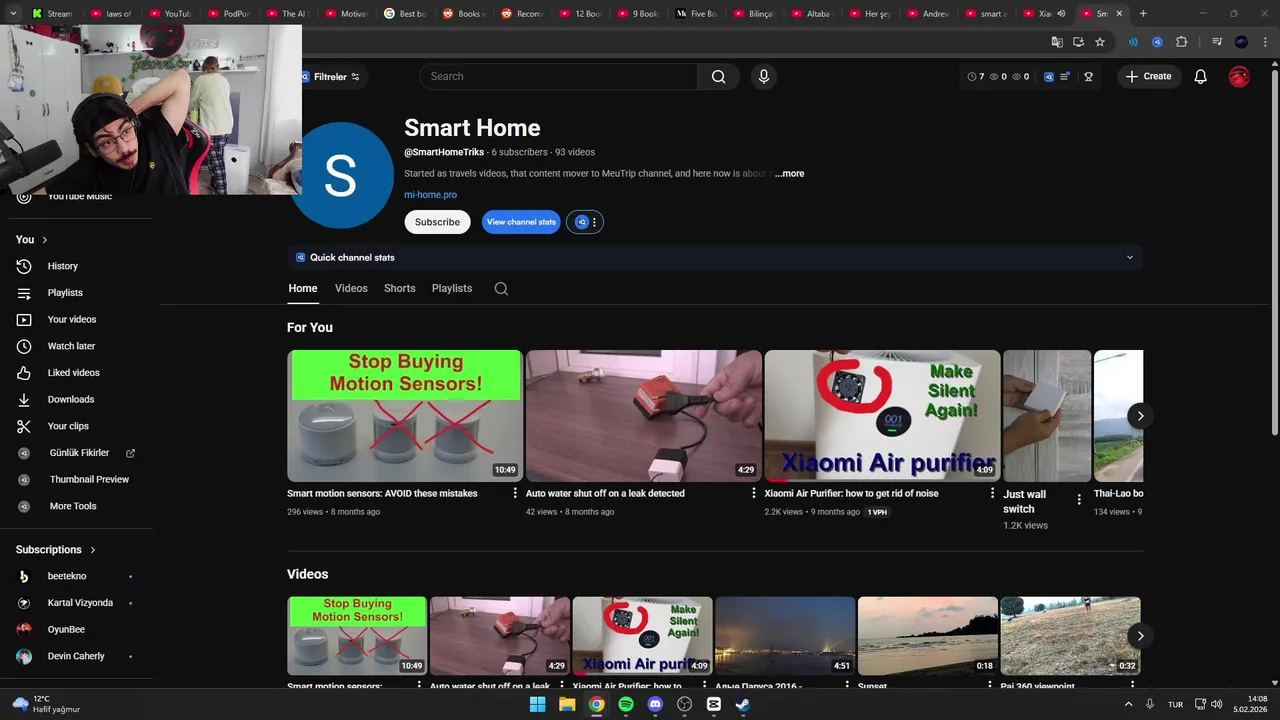Screen dimensions: 1280x720
Task: Click the YouTube search input field
Action: point(558,76)
